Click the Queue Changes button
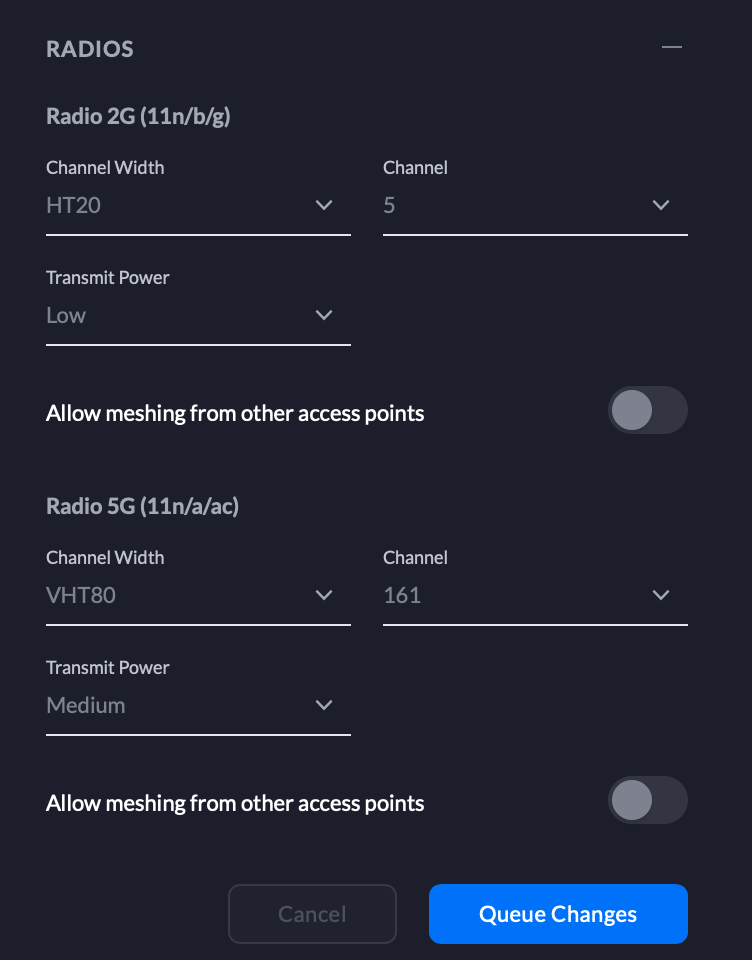This screenshot has width=752, height=960. click(x=557, y=913)
